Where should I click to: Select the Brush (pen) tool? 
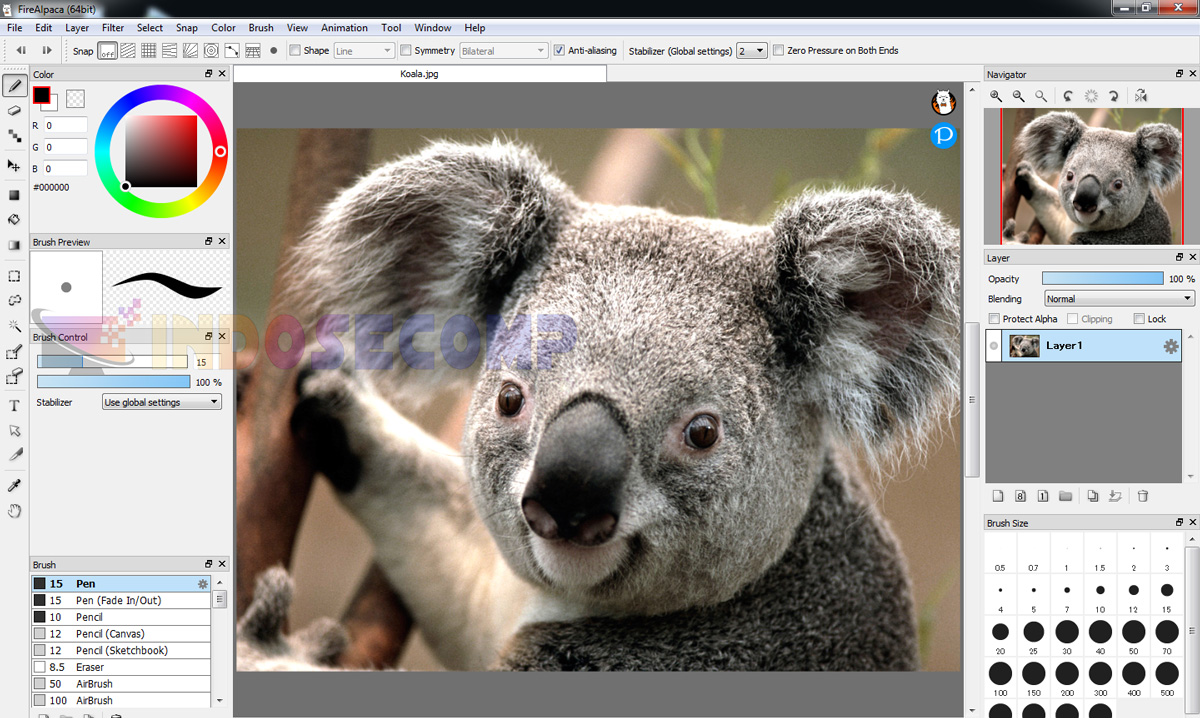tap(14, 86)
